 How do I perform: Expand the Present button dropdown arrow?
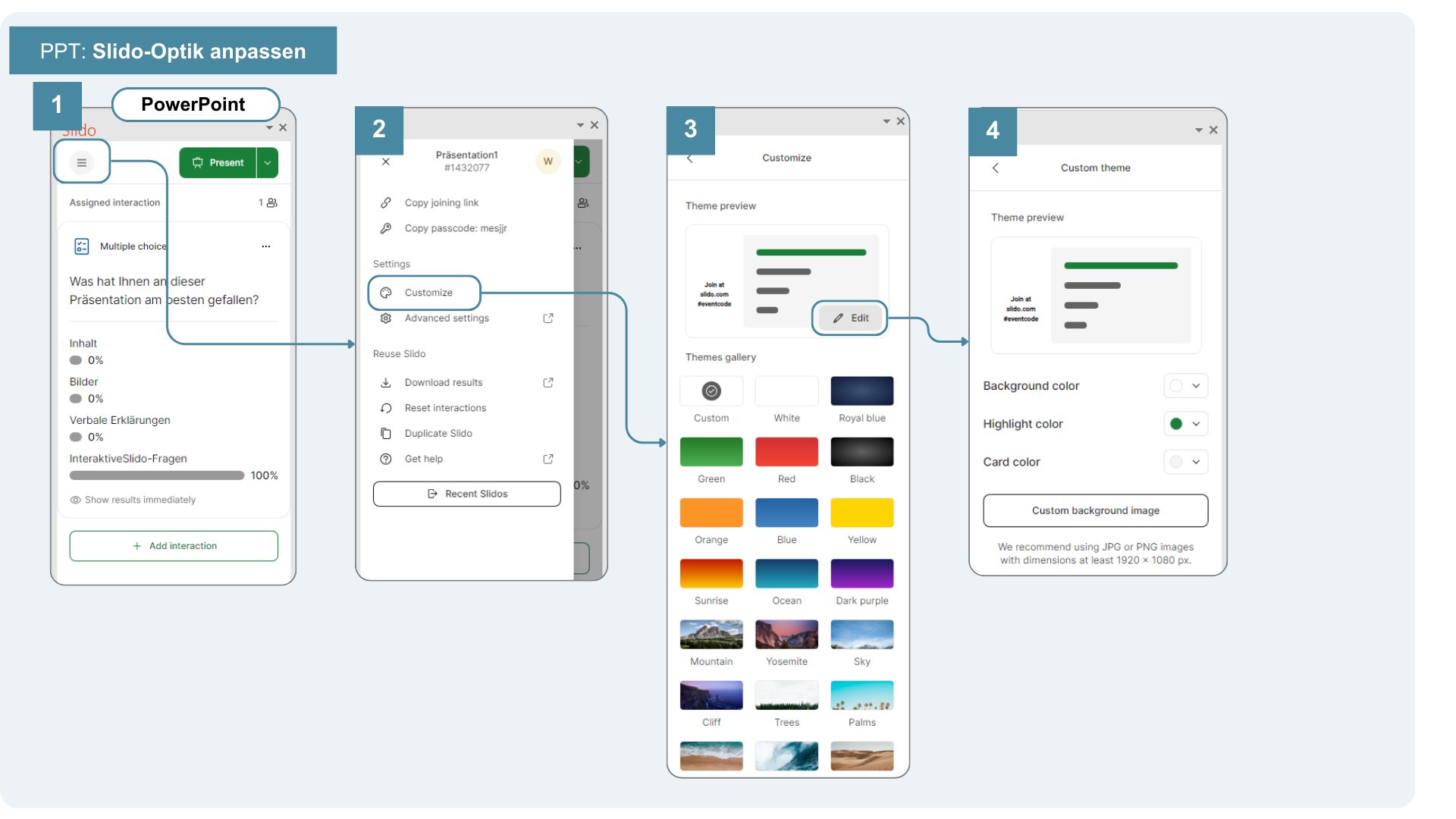[268, 163]
